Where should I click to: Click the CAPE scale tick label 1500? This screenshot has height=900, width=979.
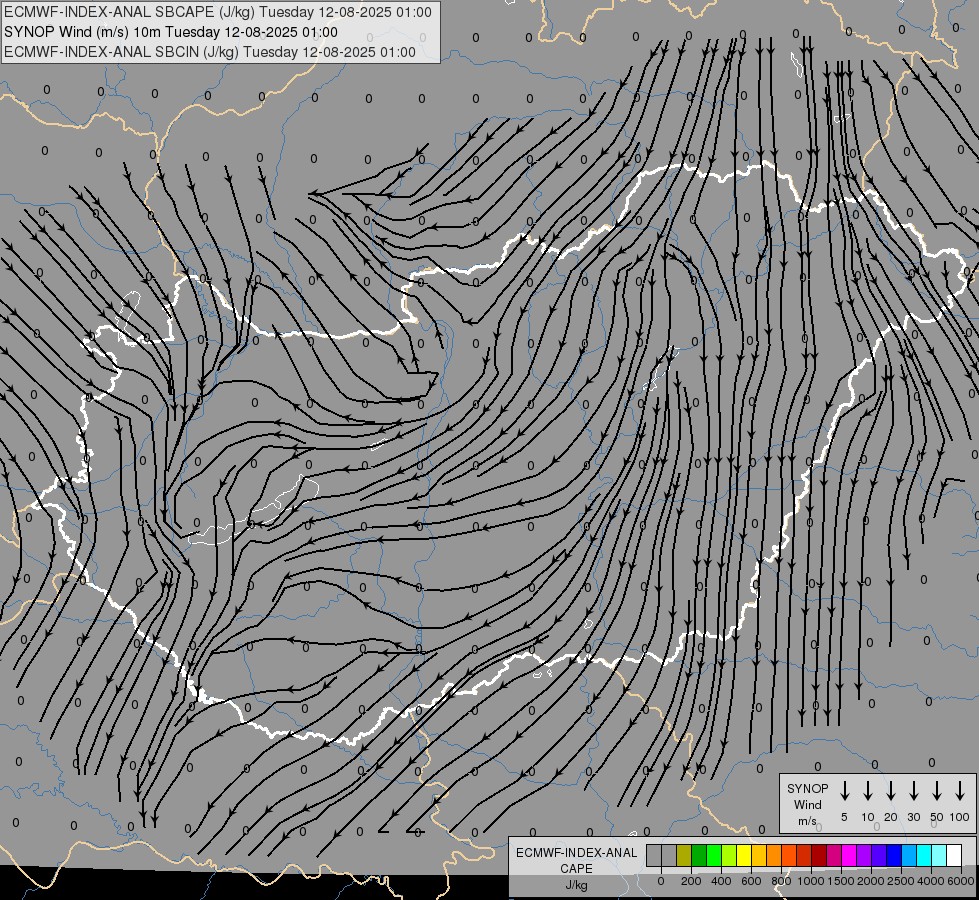841,881
